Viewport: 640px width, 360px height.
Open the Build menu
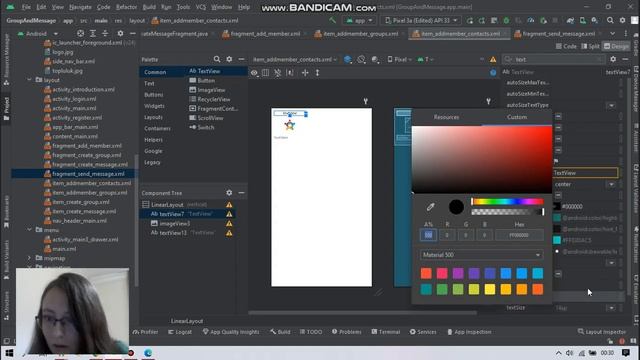pyautogui.click(x=149, y=7)
